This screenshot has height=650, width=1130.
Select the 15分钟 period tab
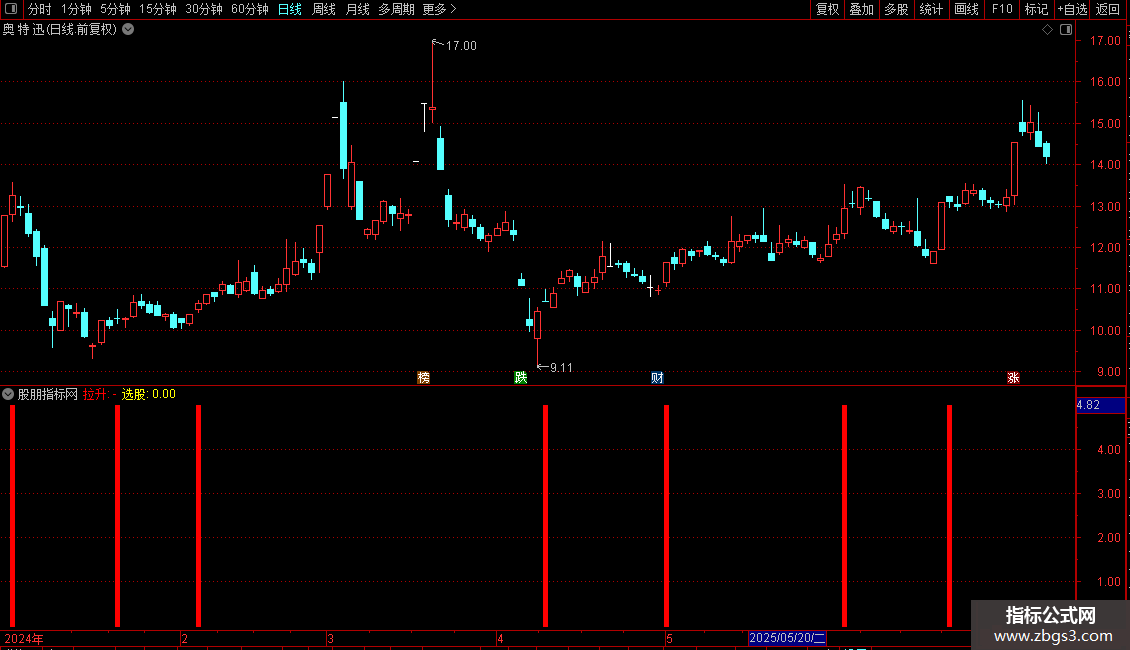coord(158,9)
